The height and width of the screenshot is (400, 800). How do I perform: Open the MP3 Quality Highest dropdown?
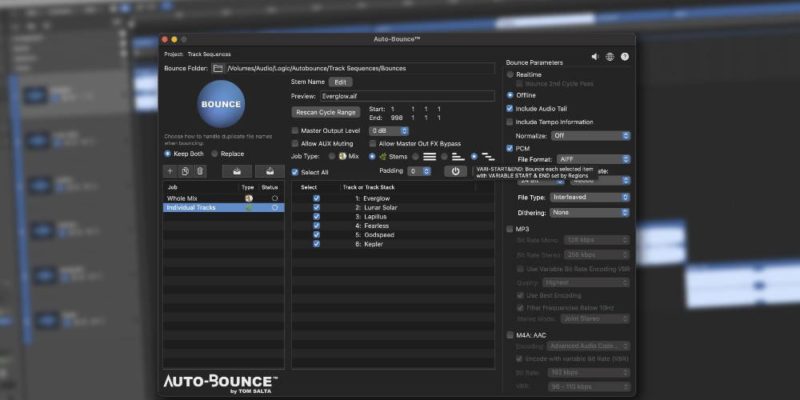pyautogui.click(x=586, y=282)
